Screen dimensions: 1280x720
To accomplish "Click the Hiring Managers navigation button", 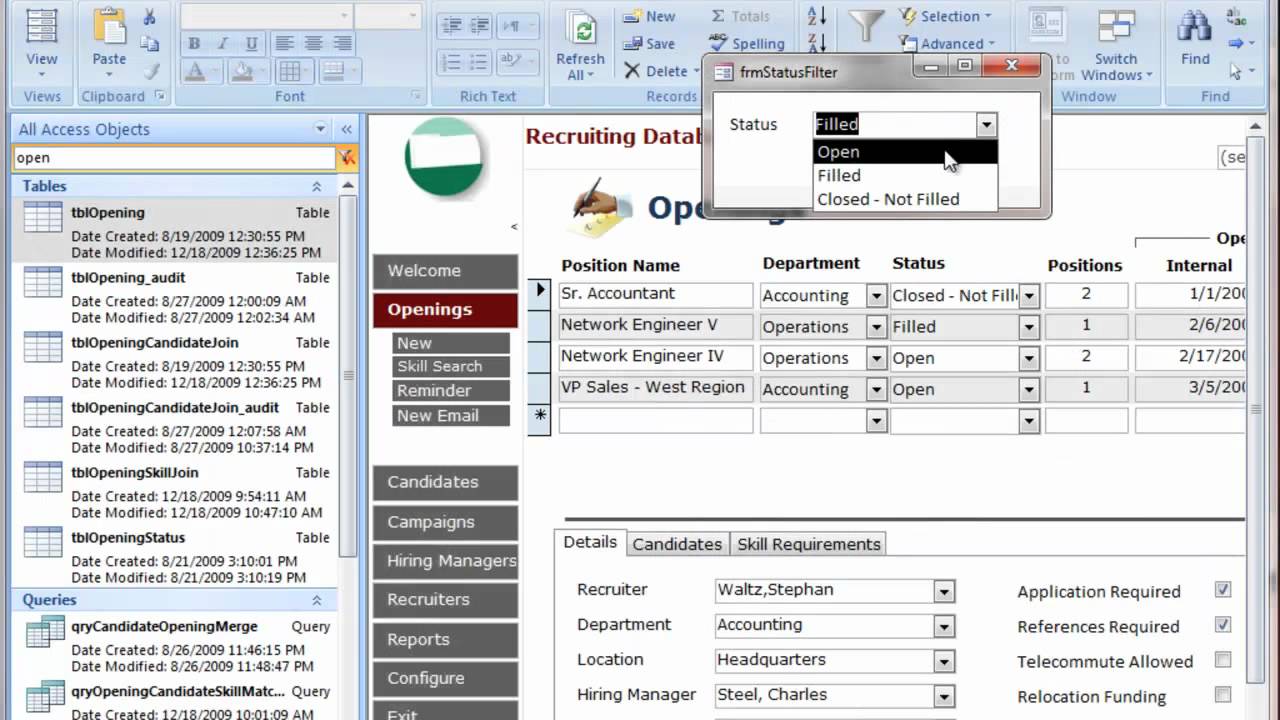I will tap(445, 561).
